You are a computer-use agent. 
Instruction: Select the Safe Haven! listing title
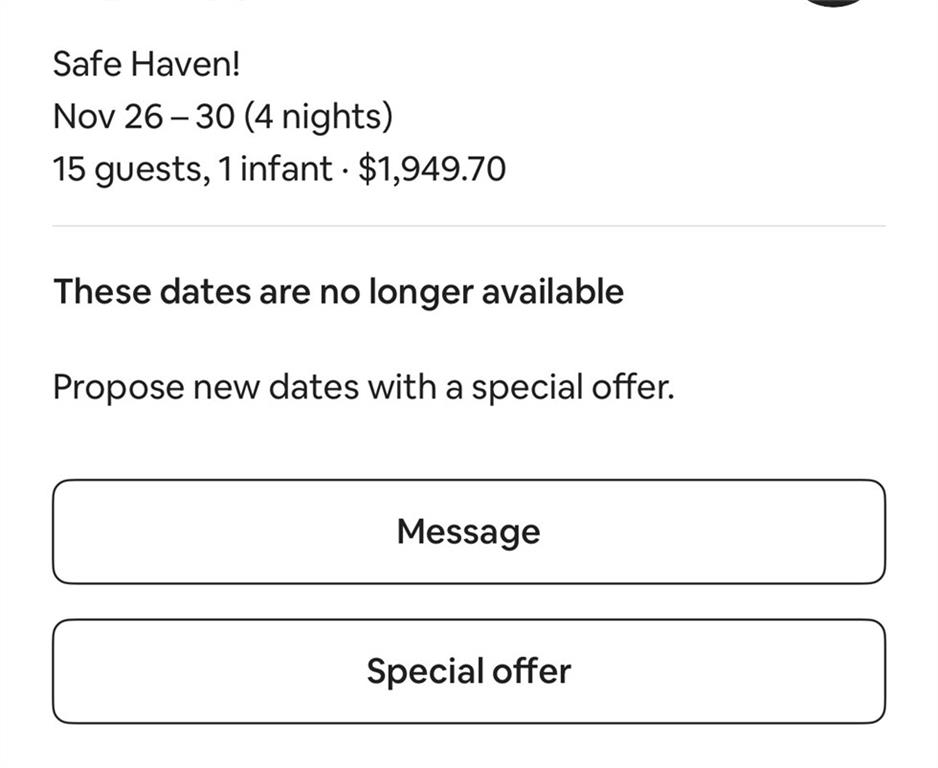click(x=146, y=65)
